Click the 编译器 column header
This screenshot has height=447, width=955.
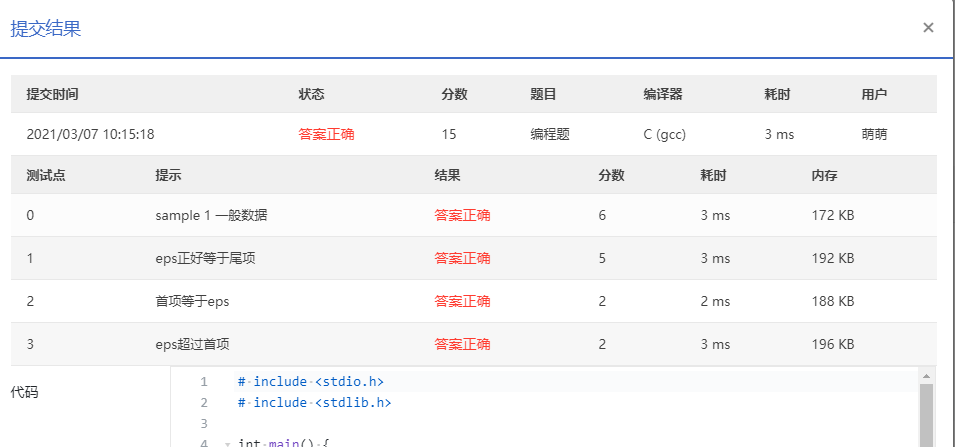tap(663, 94)
